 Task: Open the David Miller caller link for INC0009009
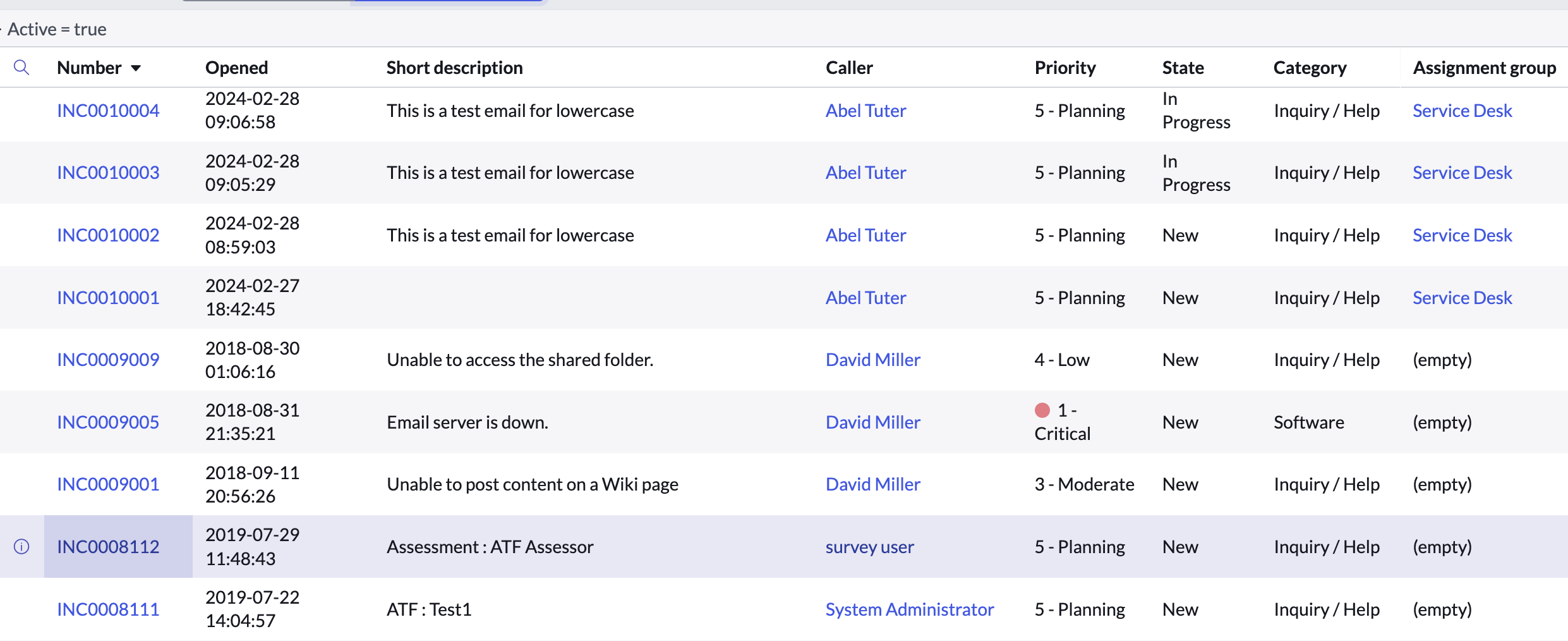872,360
